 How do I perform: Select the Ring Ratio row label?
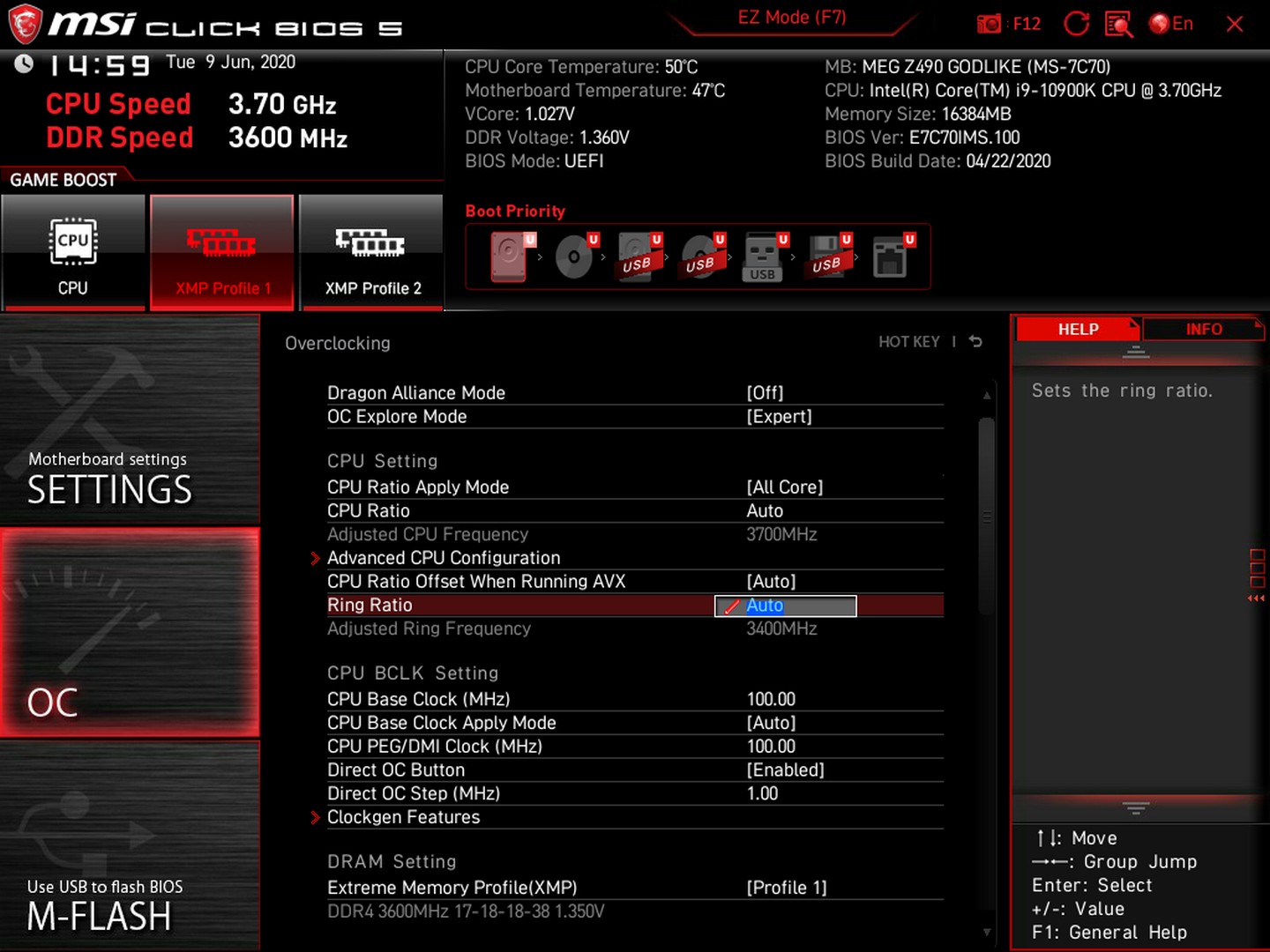click(370, 606)
